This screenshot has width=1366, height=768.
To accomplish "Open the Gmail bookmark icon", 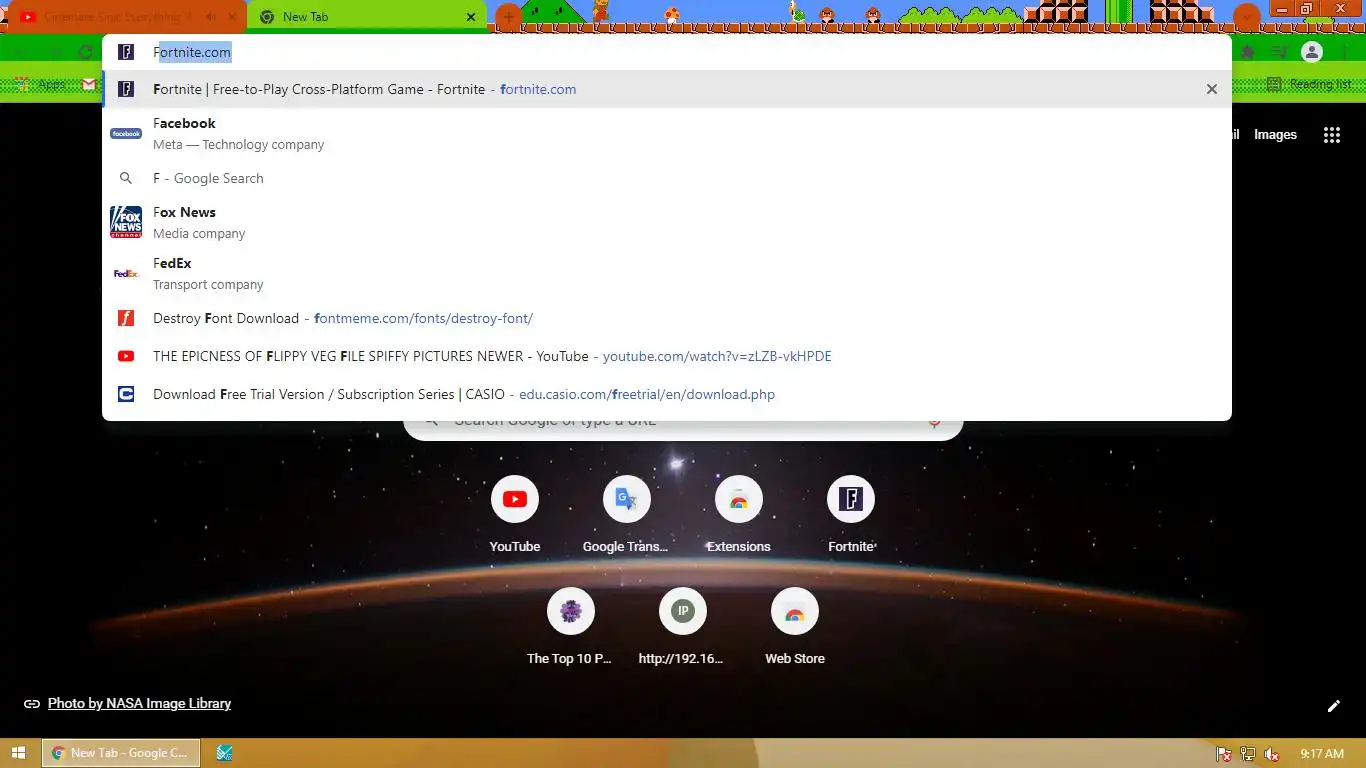I will (x=88, y=84).
